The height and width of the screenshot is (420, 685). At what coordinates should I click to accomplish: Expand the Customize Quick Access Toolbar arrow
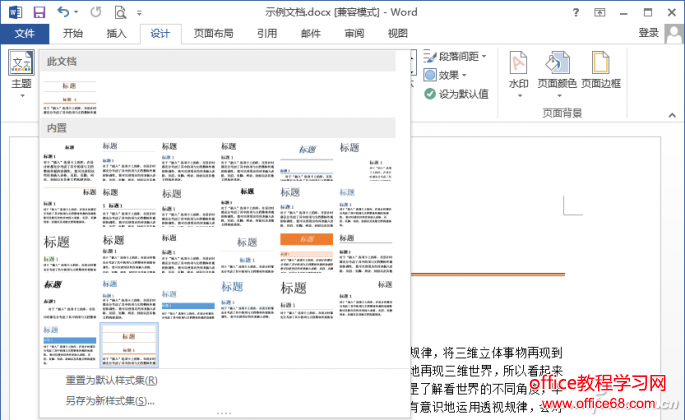pos(139,13)
